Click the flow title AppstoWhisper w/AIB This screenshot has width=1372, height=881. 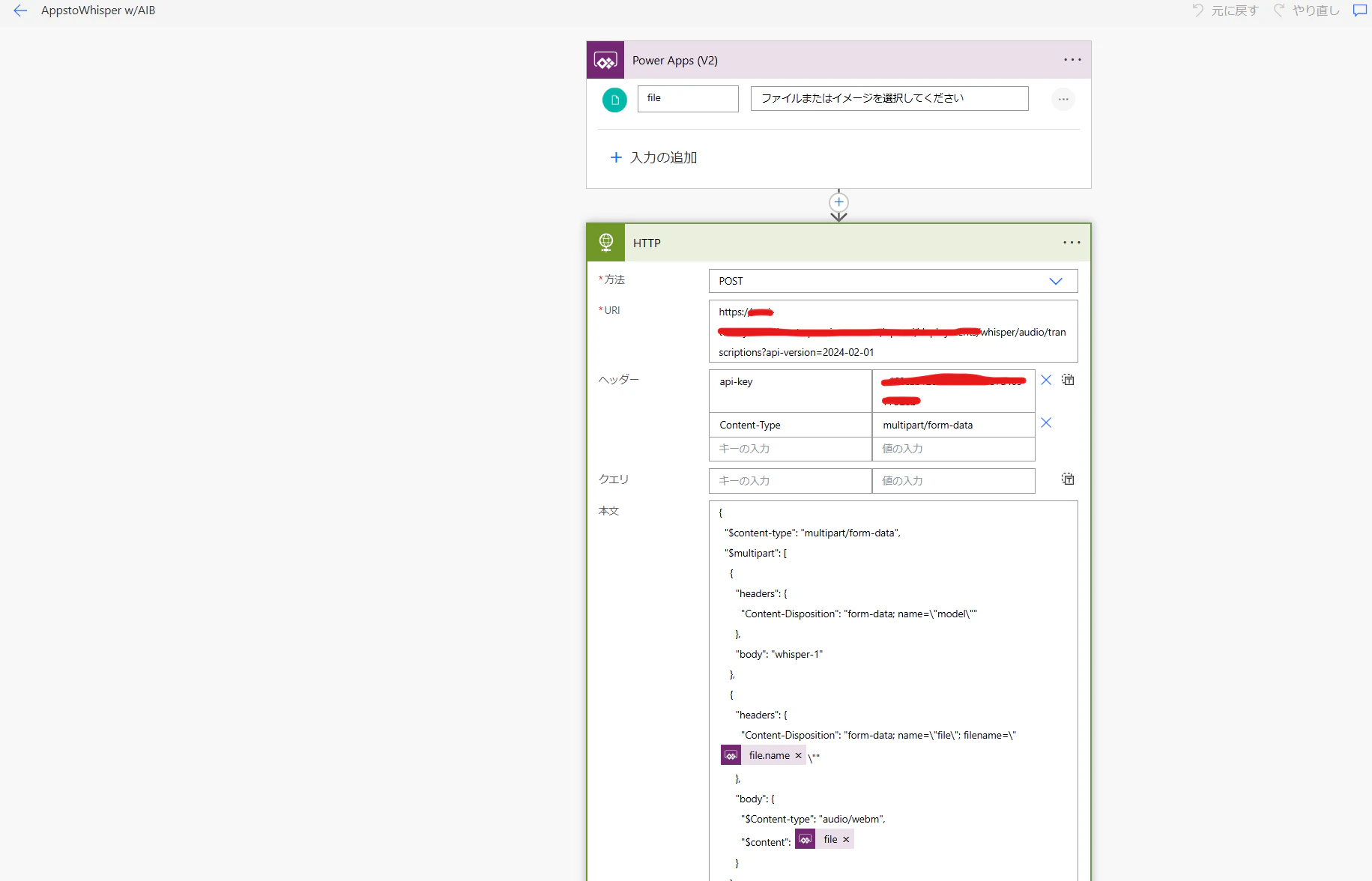pos(98,10)
